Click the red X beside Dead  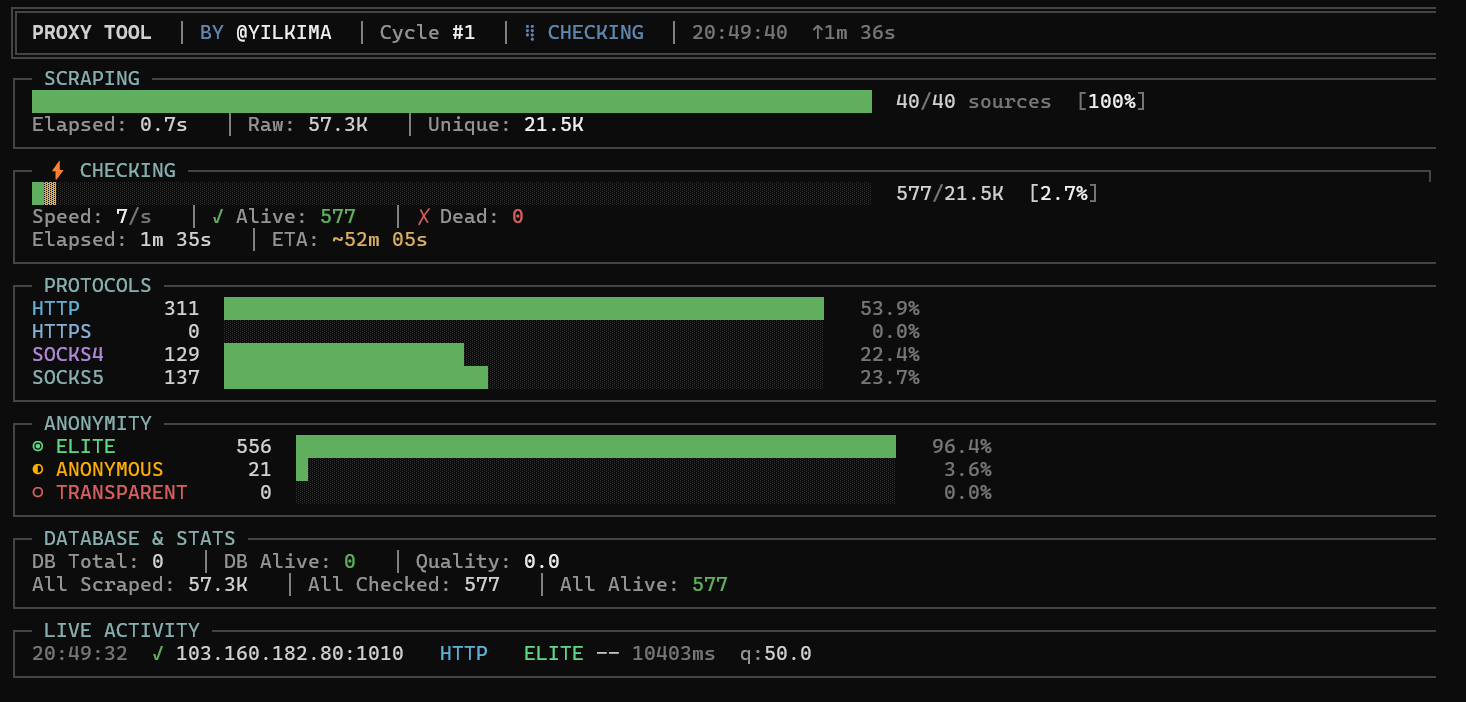pyautogui.click(x=423, y=217)
